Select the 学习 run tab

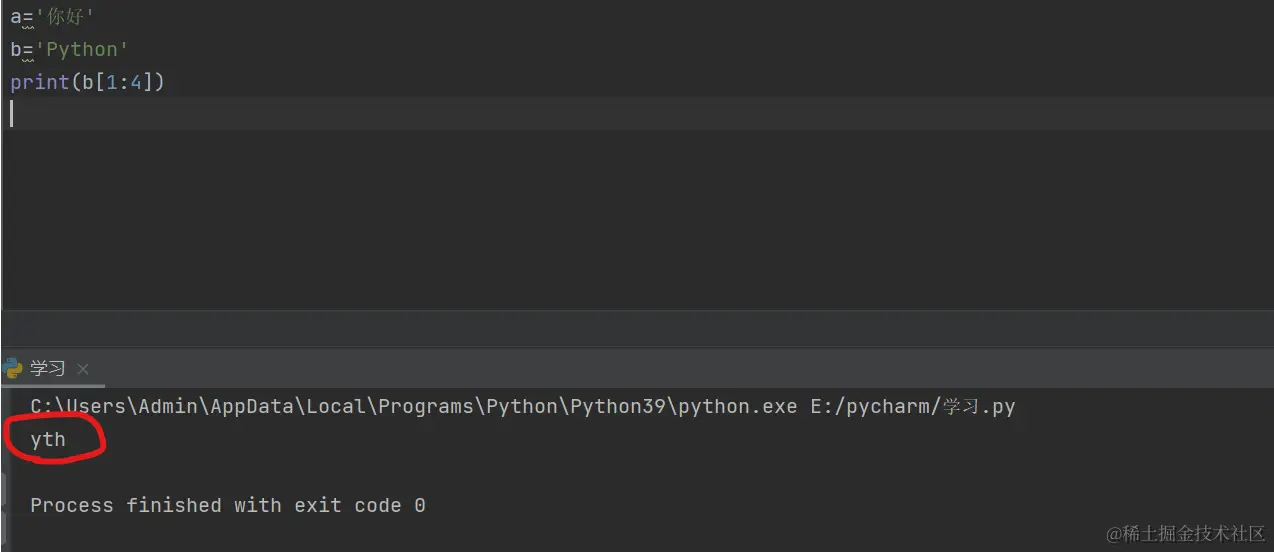(47, 369)
